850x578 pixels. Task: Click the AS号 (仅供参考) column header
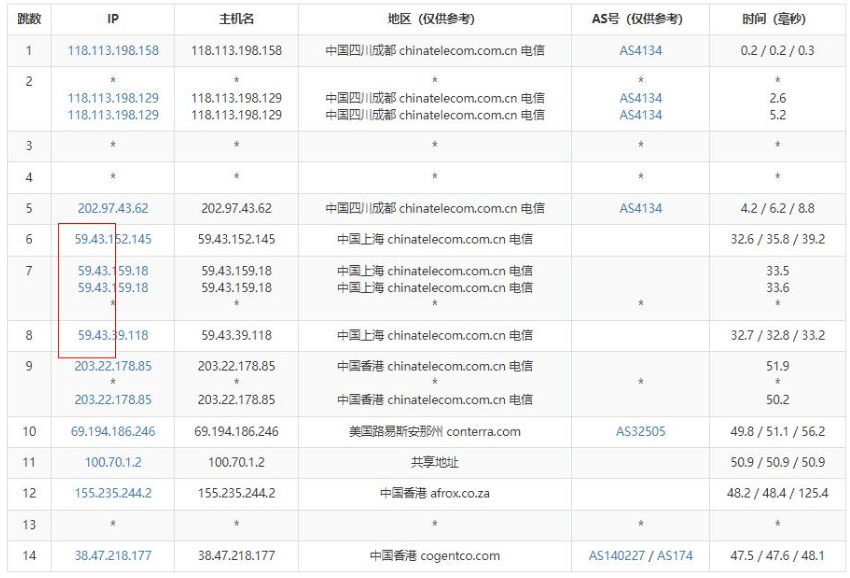coord(640,19)
